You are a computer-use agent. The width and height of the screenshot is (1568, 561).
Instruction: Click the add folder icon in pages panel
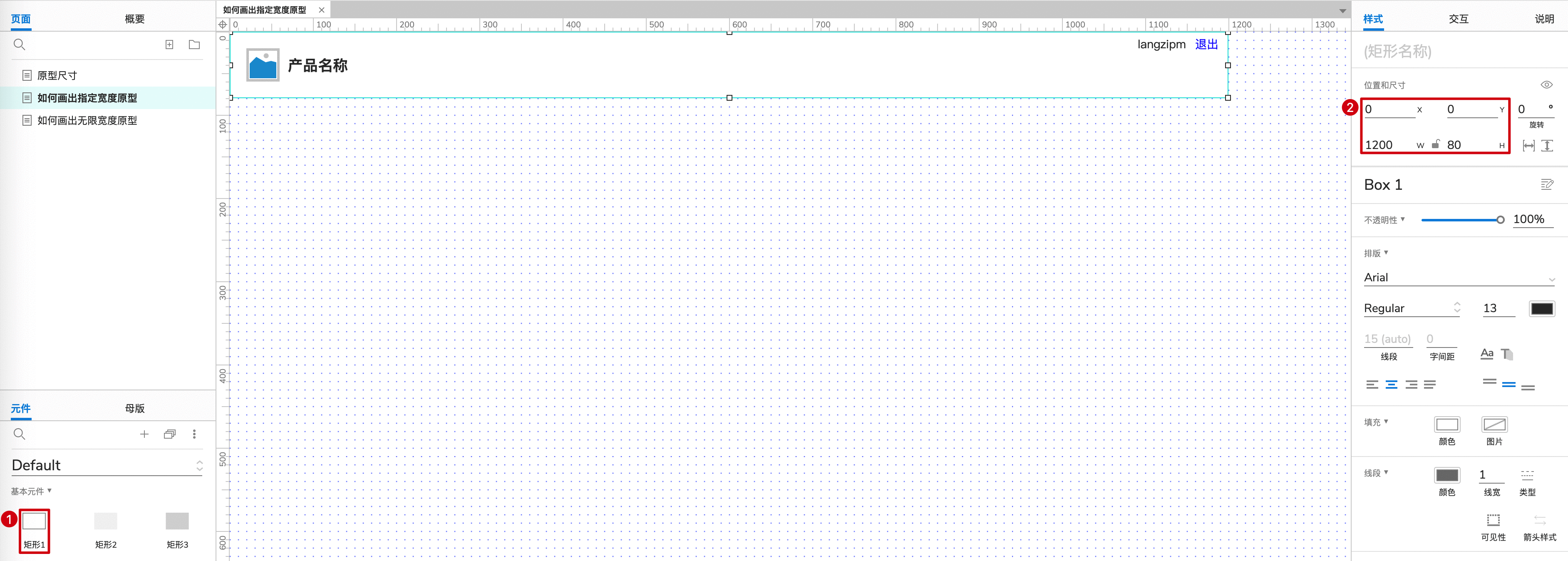tap(194, 45)
